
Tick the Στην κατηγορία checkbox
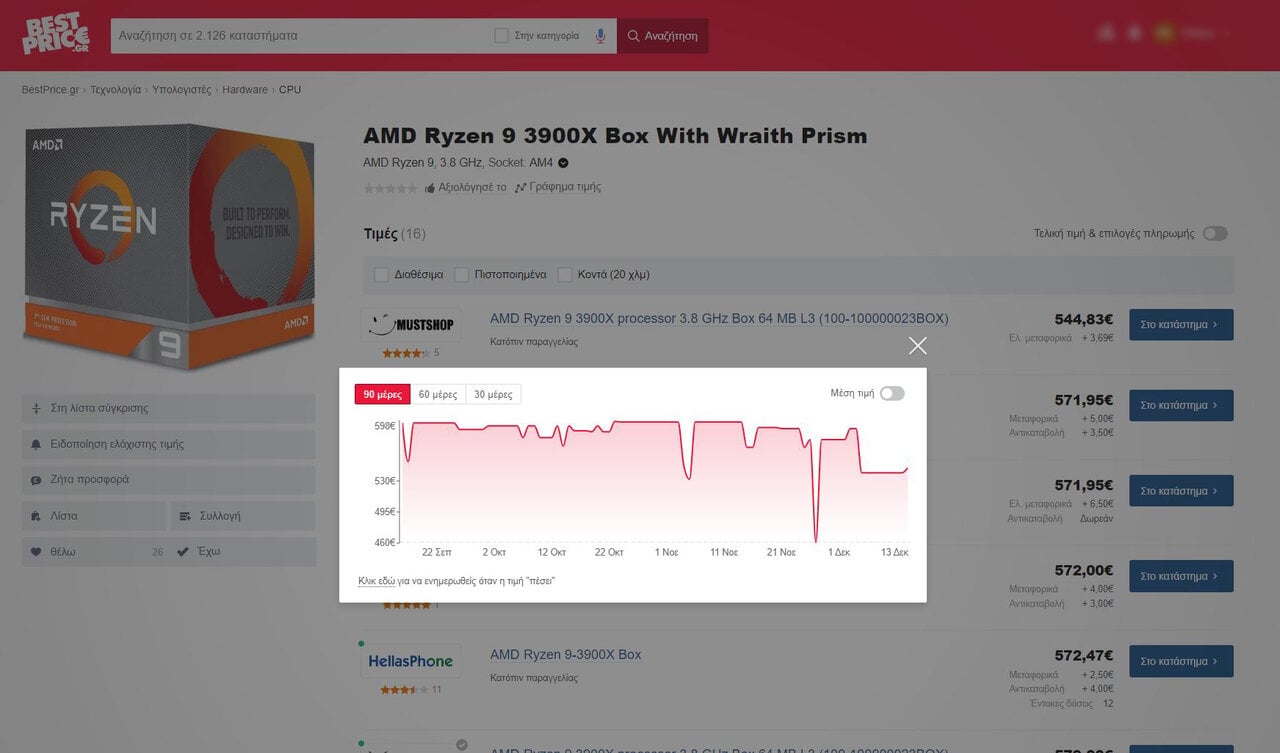[502, 36]
